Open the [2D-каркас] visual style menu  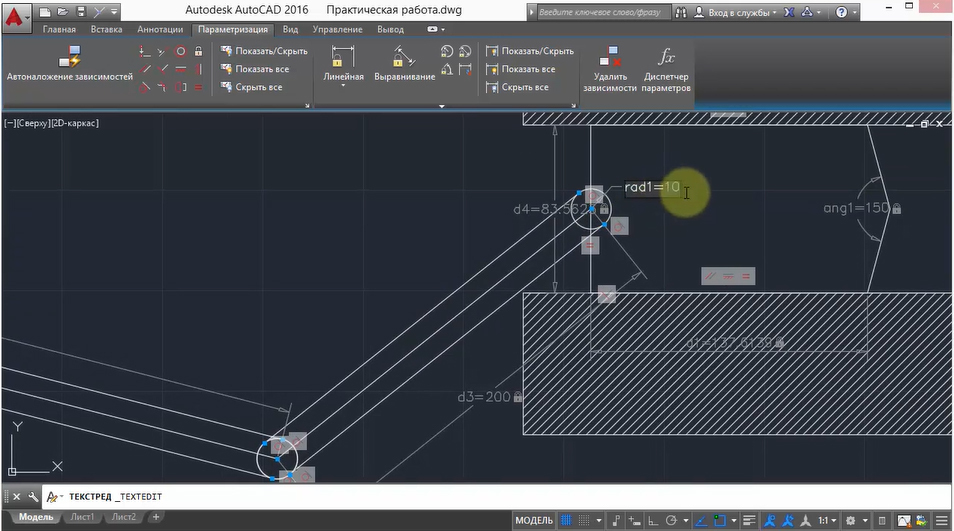75,123
